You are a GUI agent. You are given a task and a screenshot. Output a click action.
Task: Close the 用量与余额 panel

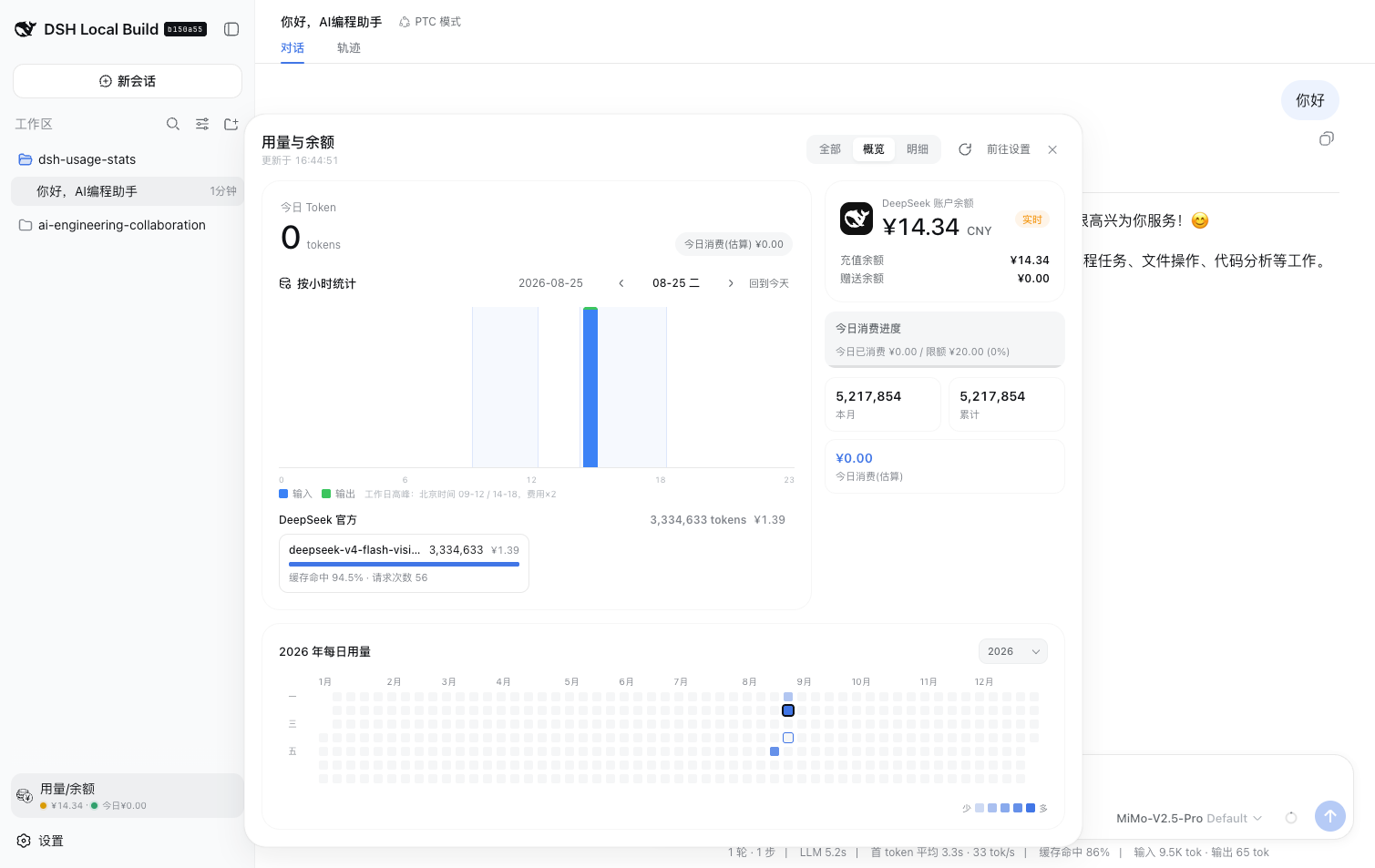[1052, 149]
